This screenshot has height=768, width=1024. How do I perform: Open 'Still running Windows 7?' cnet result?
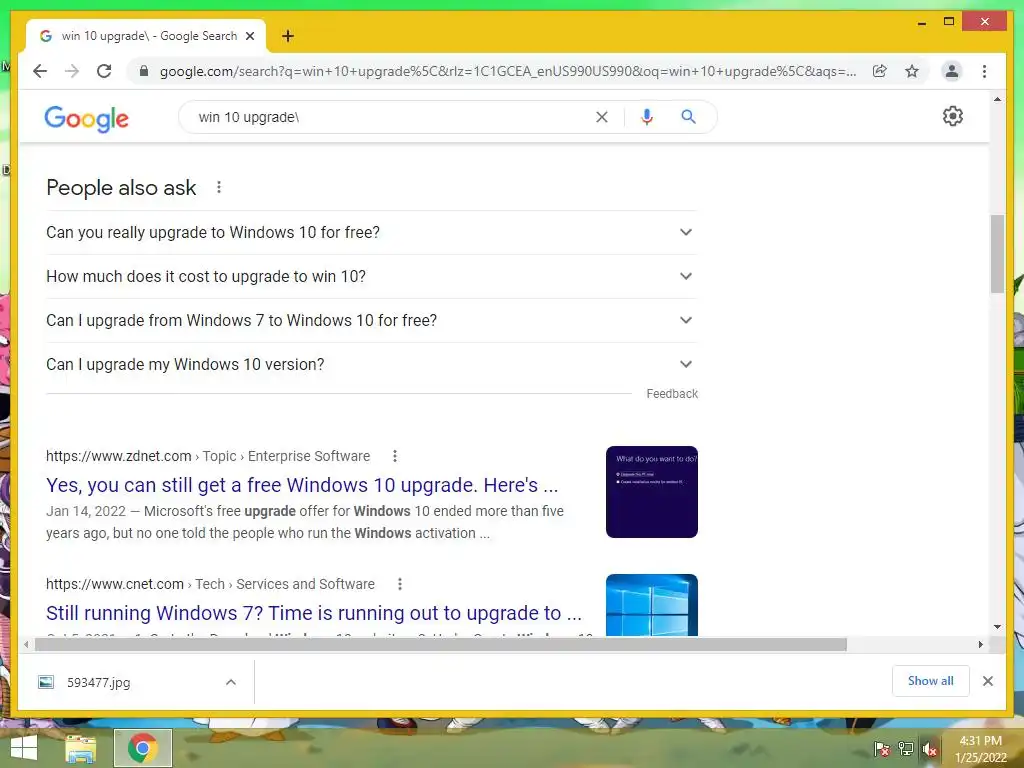pyautogui.click(x=313, y=613)
